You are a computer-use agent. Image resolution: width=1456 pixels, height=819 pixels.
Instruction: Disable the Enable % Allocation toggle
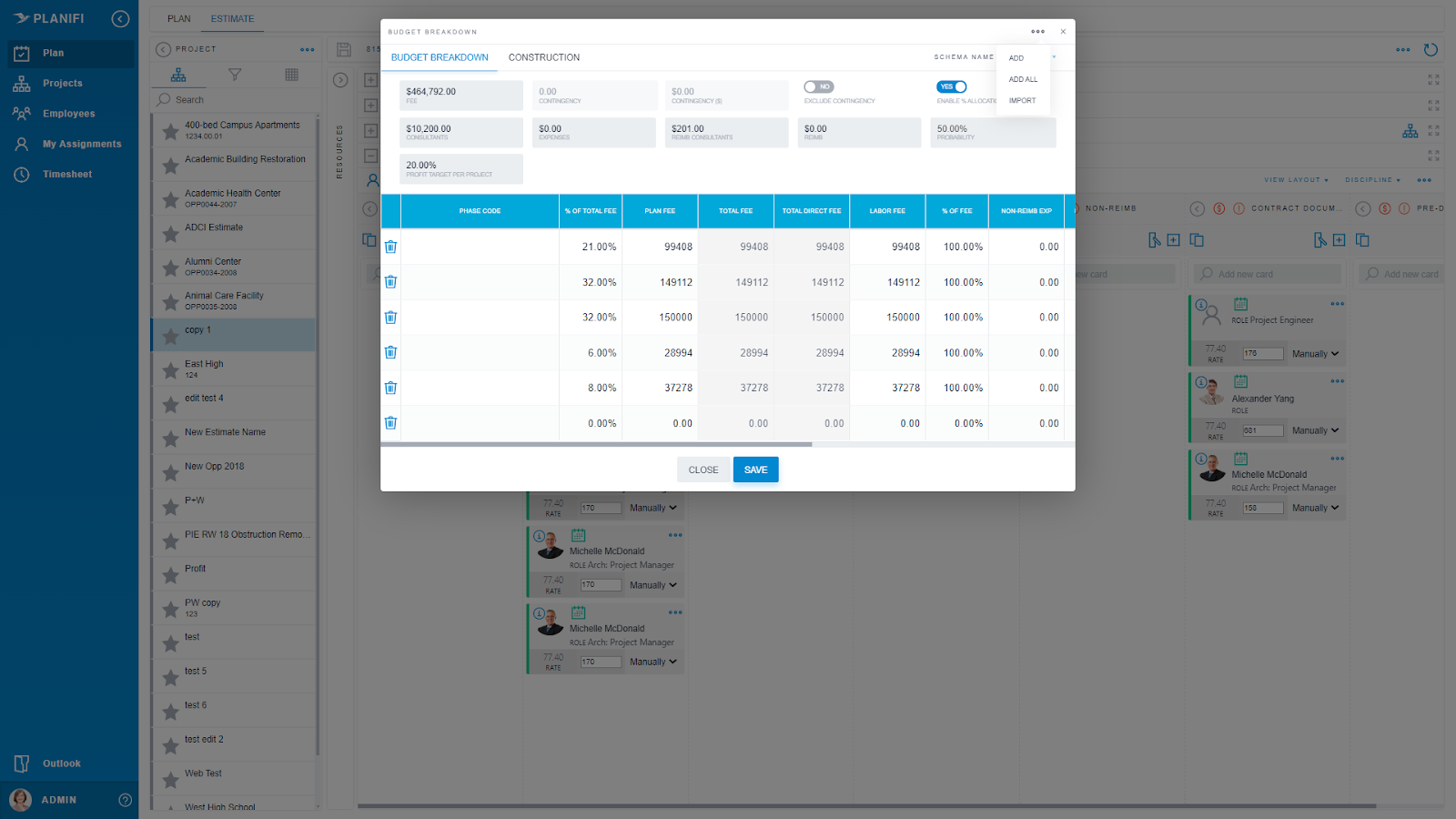(x=952, y=86)
